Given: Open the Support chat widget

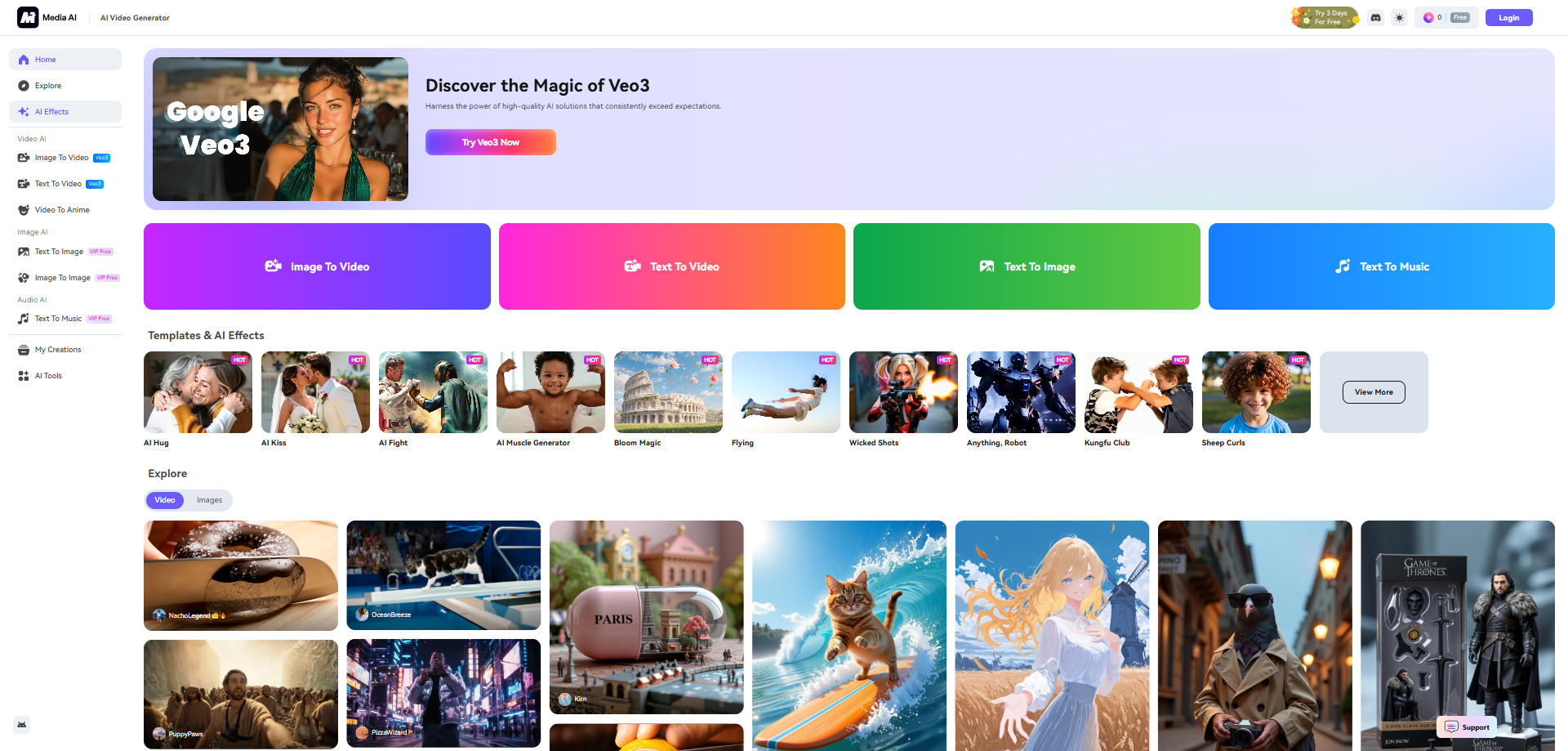Looking at the screenshot, I should point(1468,727).
